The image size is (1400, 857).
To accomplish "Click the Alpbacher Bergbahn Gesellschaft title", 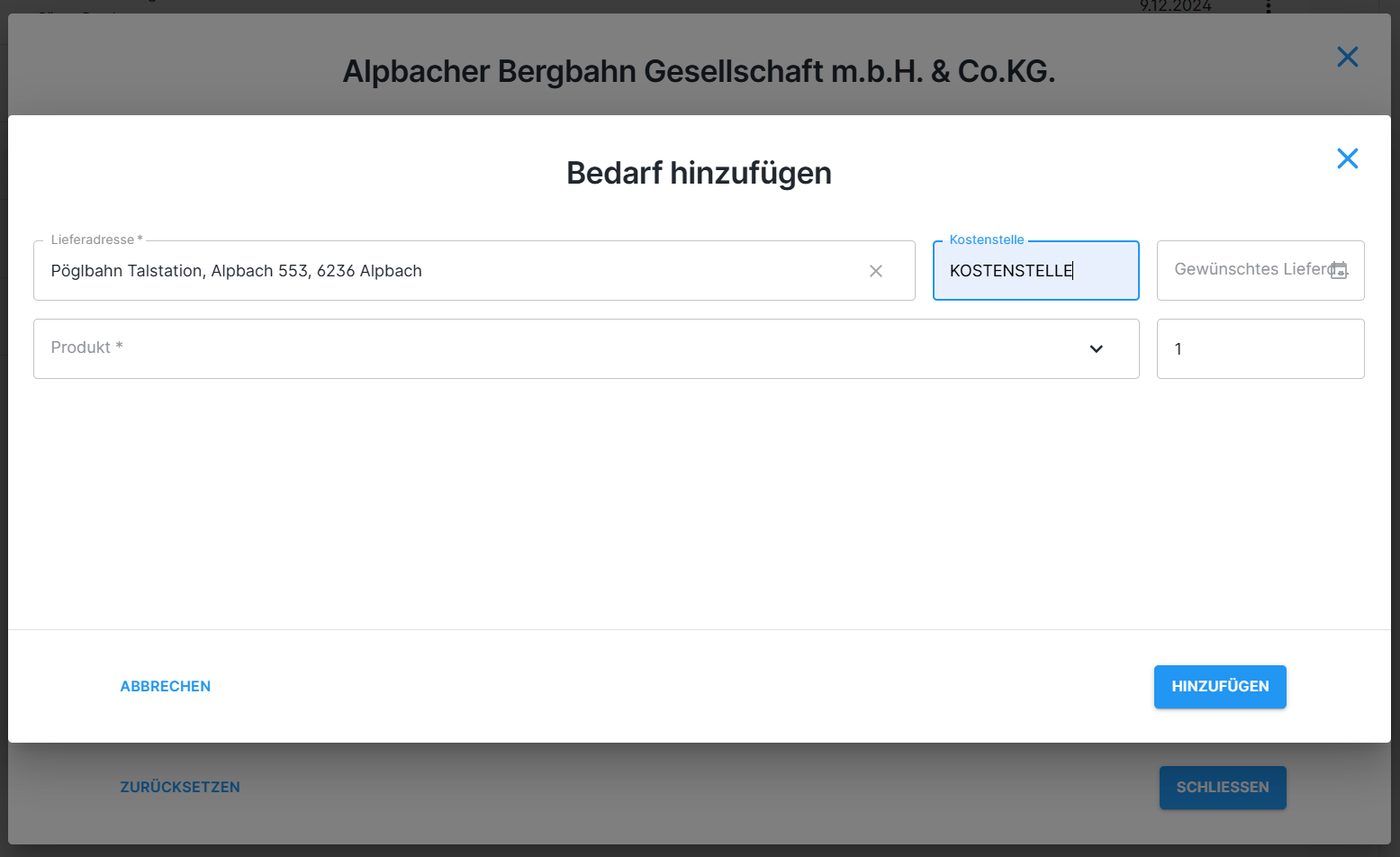I will 699,71.
